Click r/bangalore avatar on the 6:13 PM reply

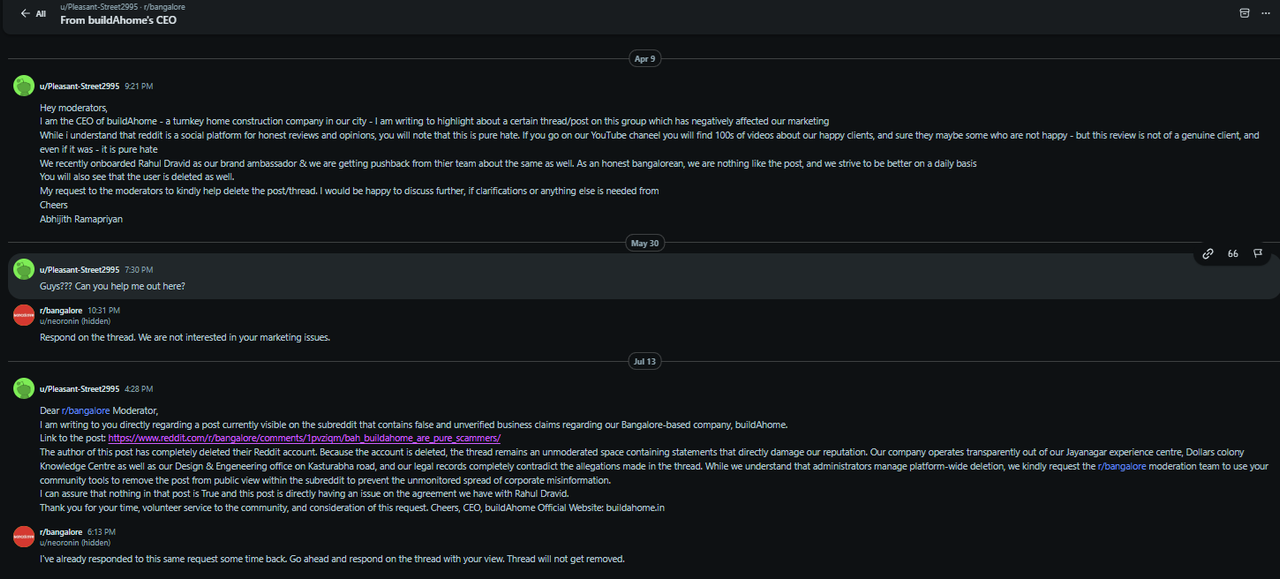coord(24,537)
